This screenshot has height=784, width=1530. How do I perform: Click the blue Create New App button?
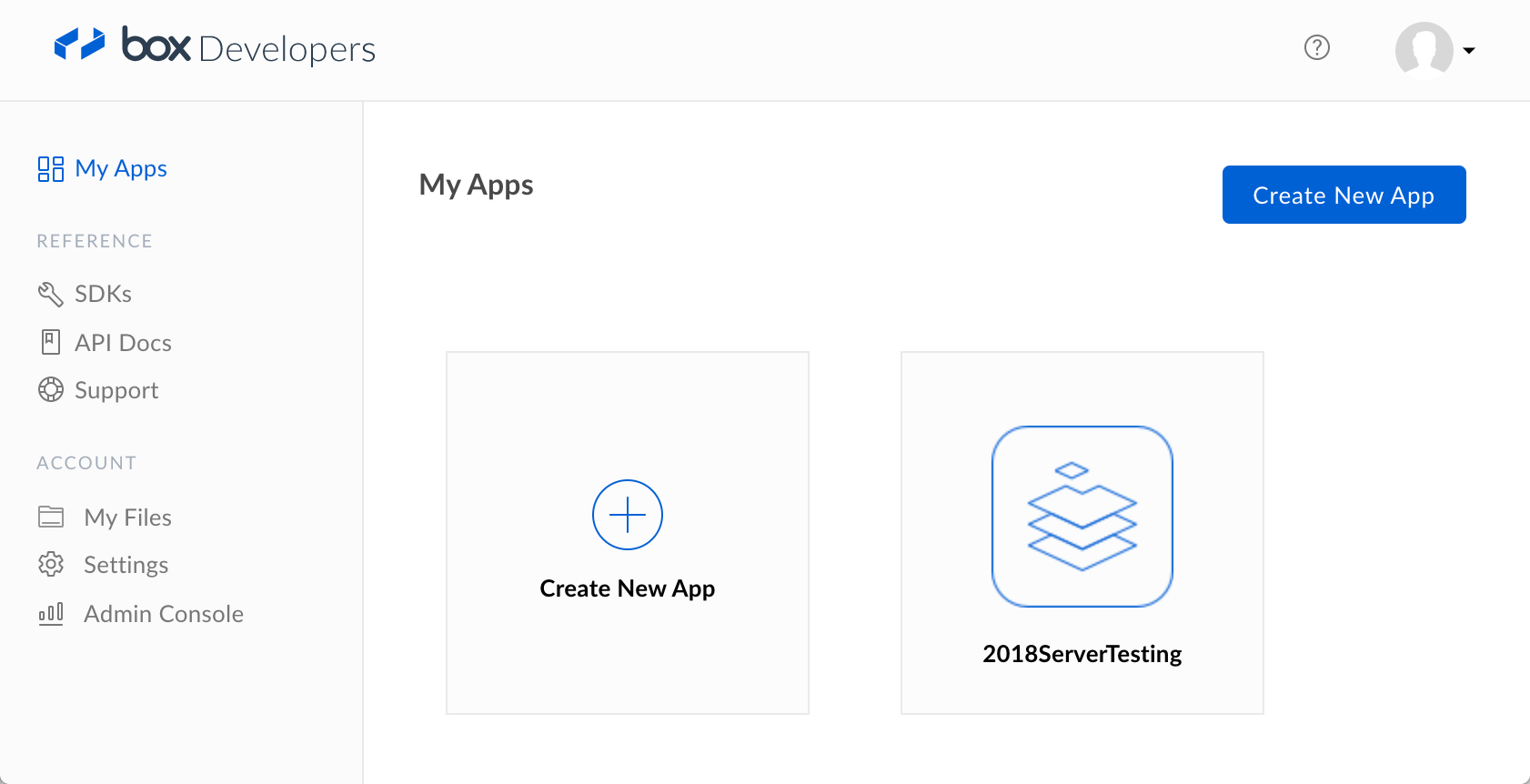click(1344, 195)
